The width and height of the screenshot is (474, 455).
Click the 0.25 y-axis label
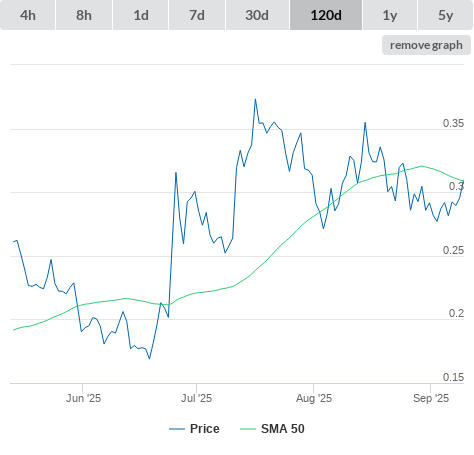453,250
